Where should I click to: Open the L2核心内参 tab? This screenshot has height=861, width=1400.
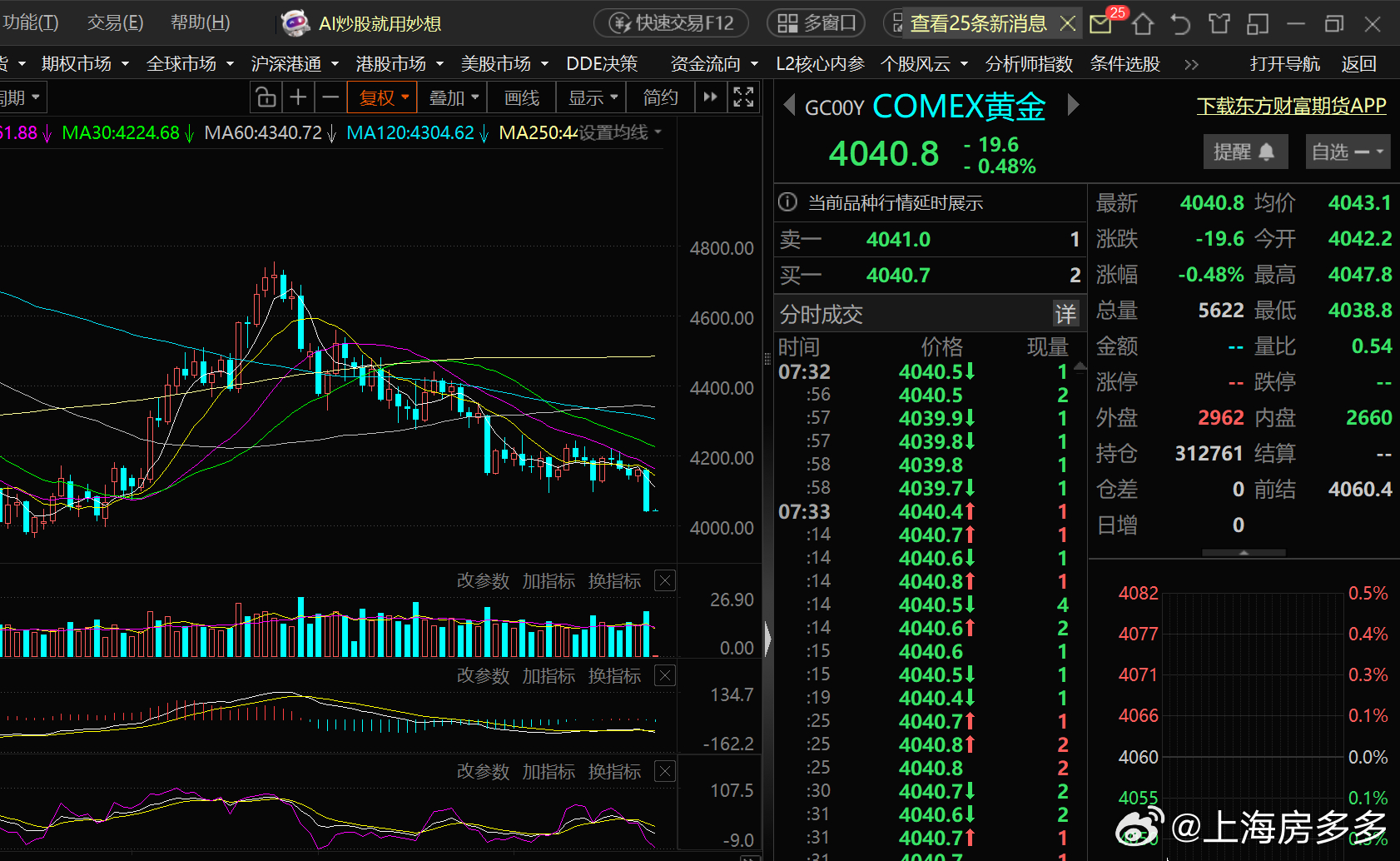(x=820, y=63)
